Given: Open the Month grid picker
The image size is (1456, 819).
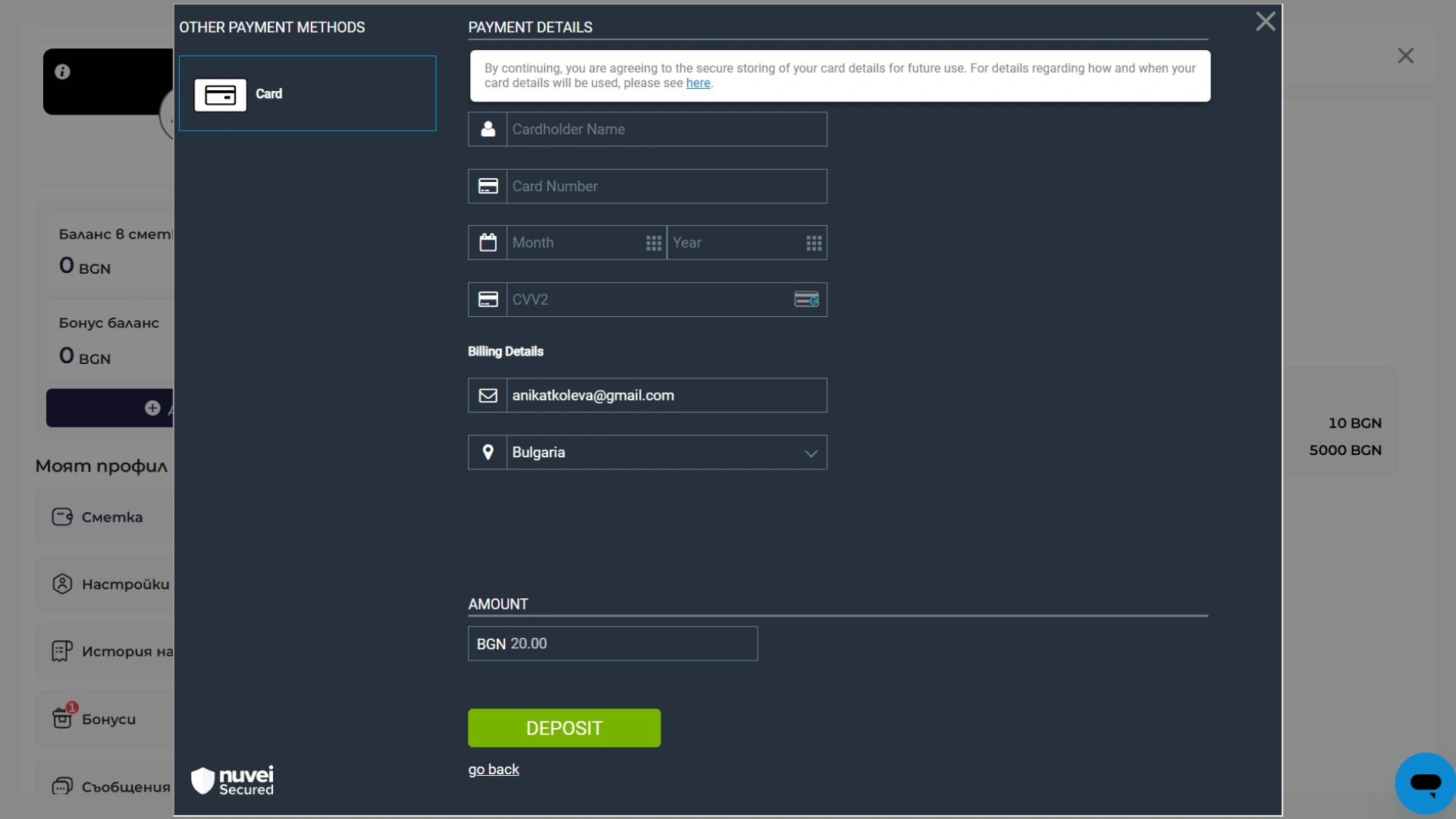Looking at the screenshot, I should [653, 243].
